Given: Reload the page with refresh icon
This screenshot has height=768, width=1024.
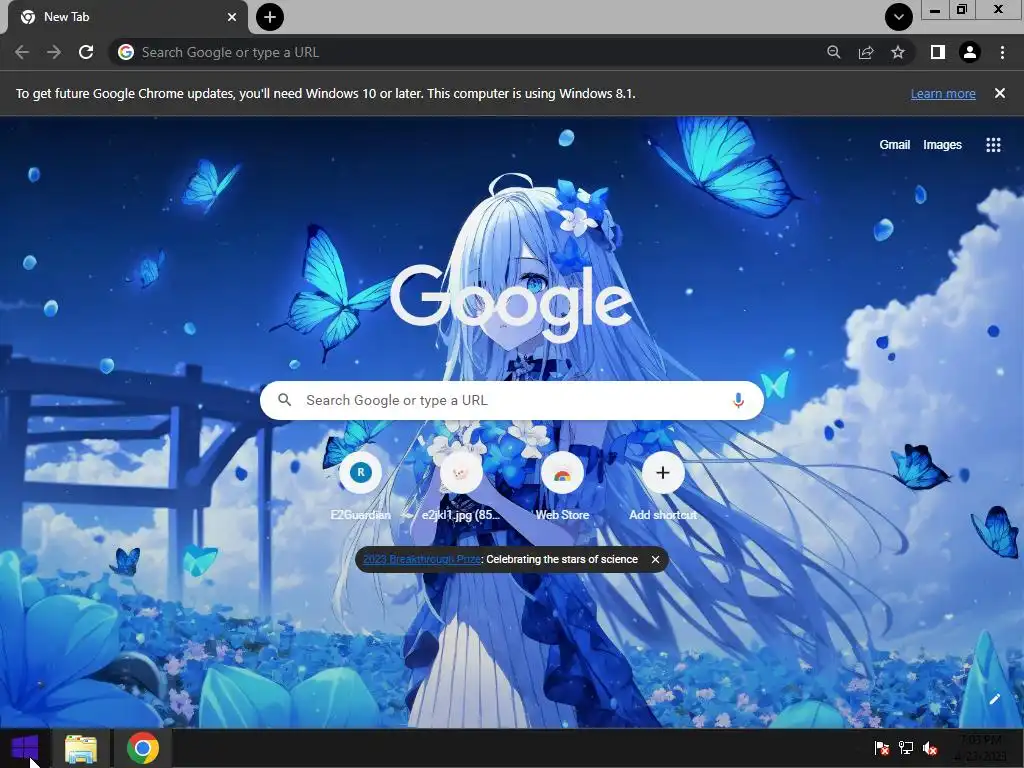Looking at the screenshot, I should [86, 52].
